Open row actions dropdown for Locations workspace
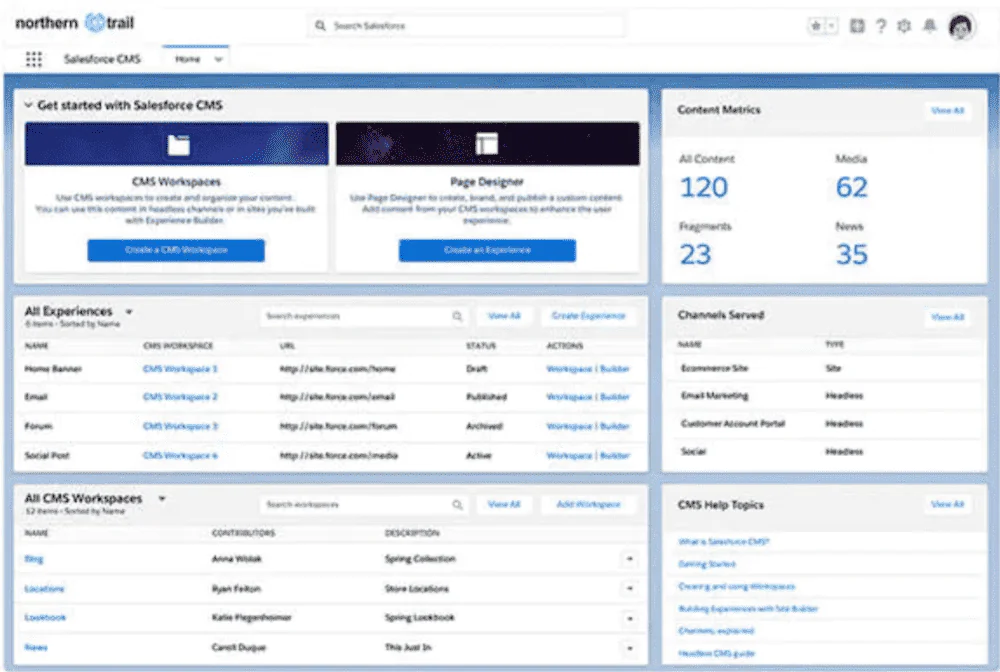This screenshot has width=1000, height=672. [x=629, y=588]
